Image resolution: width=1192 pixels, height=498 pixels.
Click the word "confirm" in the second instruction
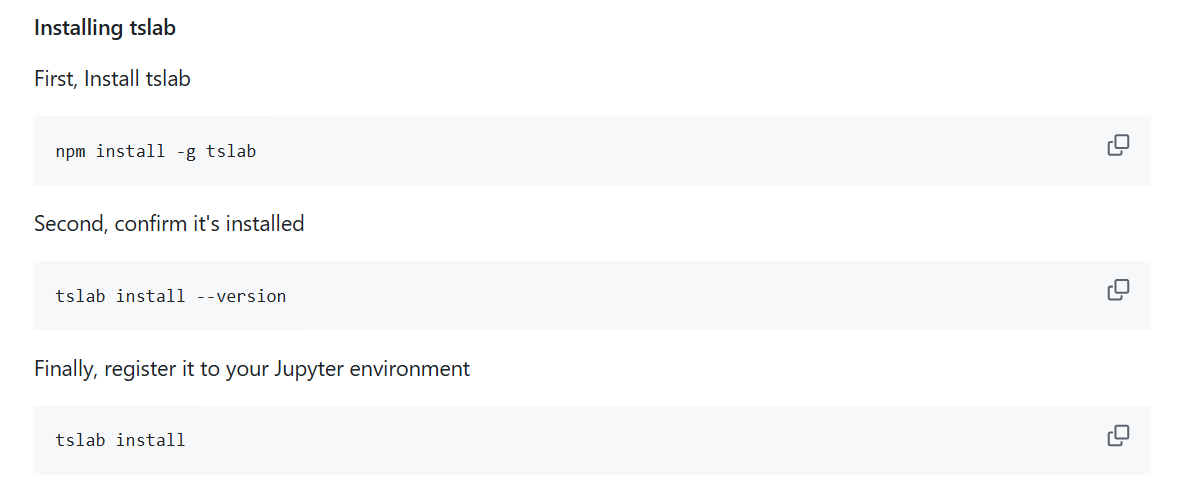(x=152, y=224)
